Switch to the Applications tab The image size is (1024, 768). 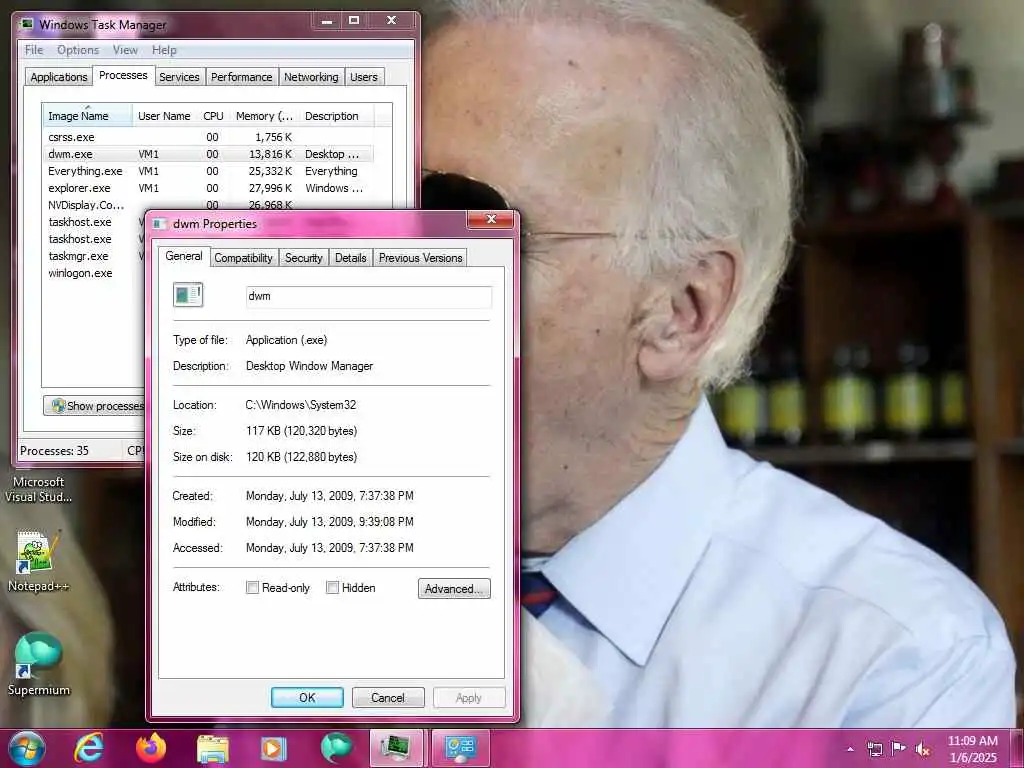coord(59,77)
